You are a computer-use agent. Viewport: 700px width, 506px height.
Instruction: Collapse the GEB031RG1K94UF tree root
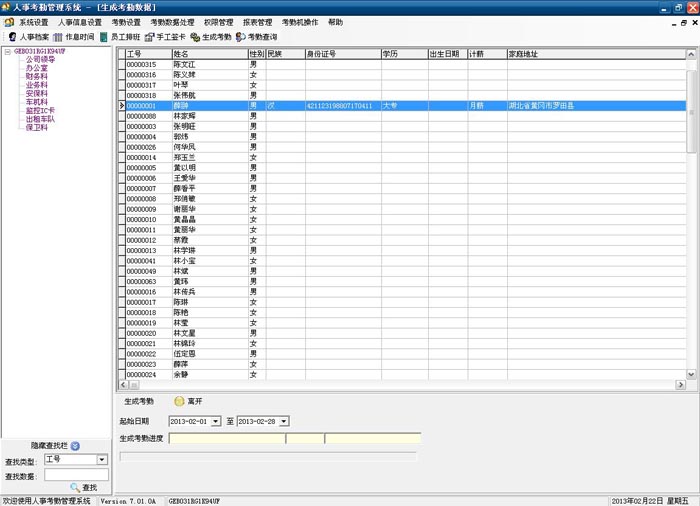coord(8,51)
